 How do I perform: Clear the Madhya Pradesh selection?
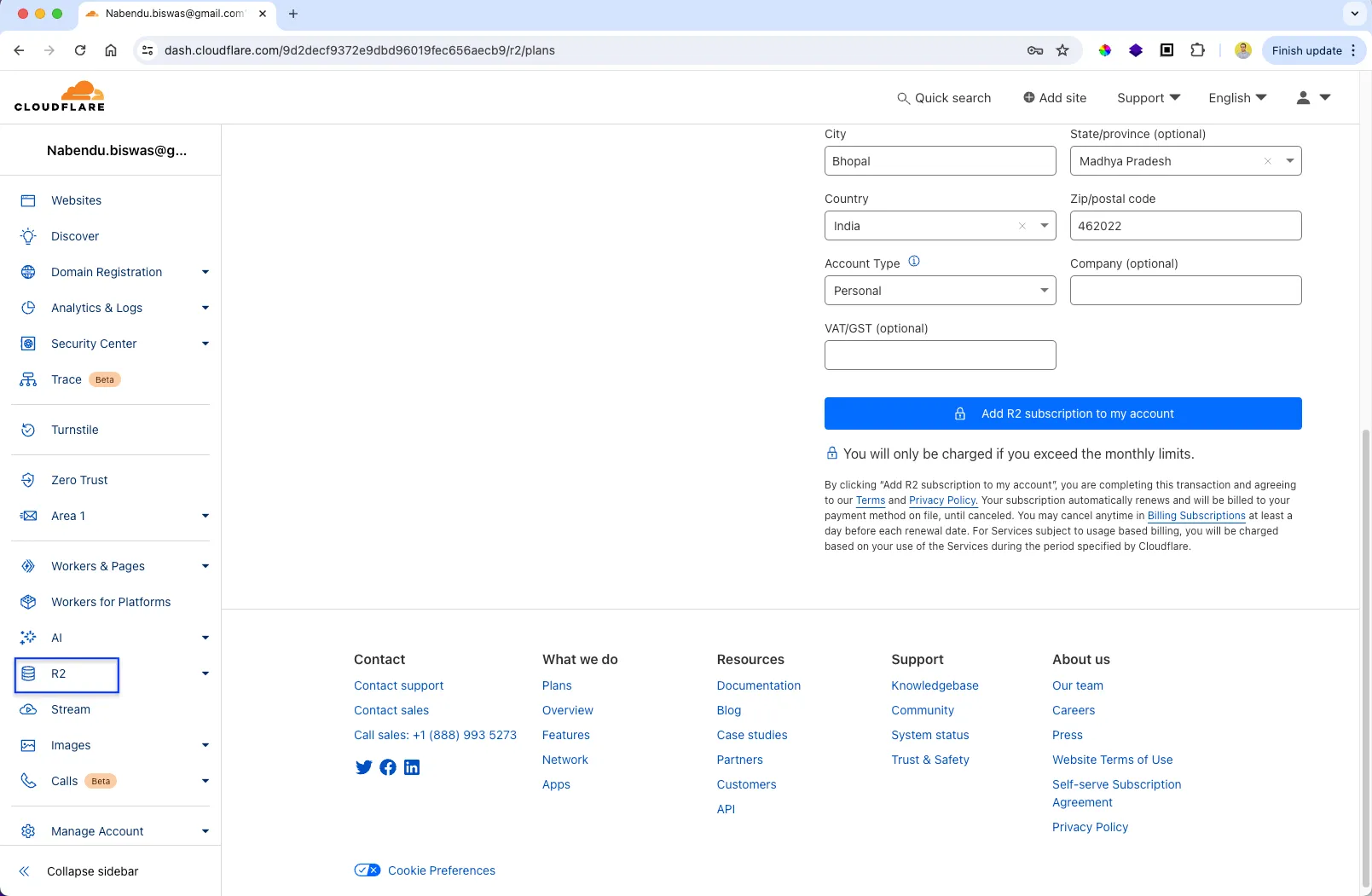[1268, 161]
